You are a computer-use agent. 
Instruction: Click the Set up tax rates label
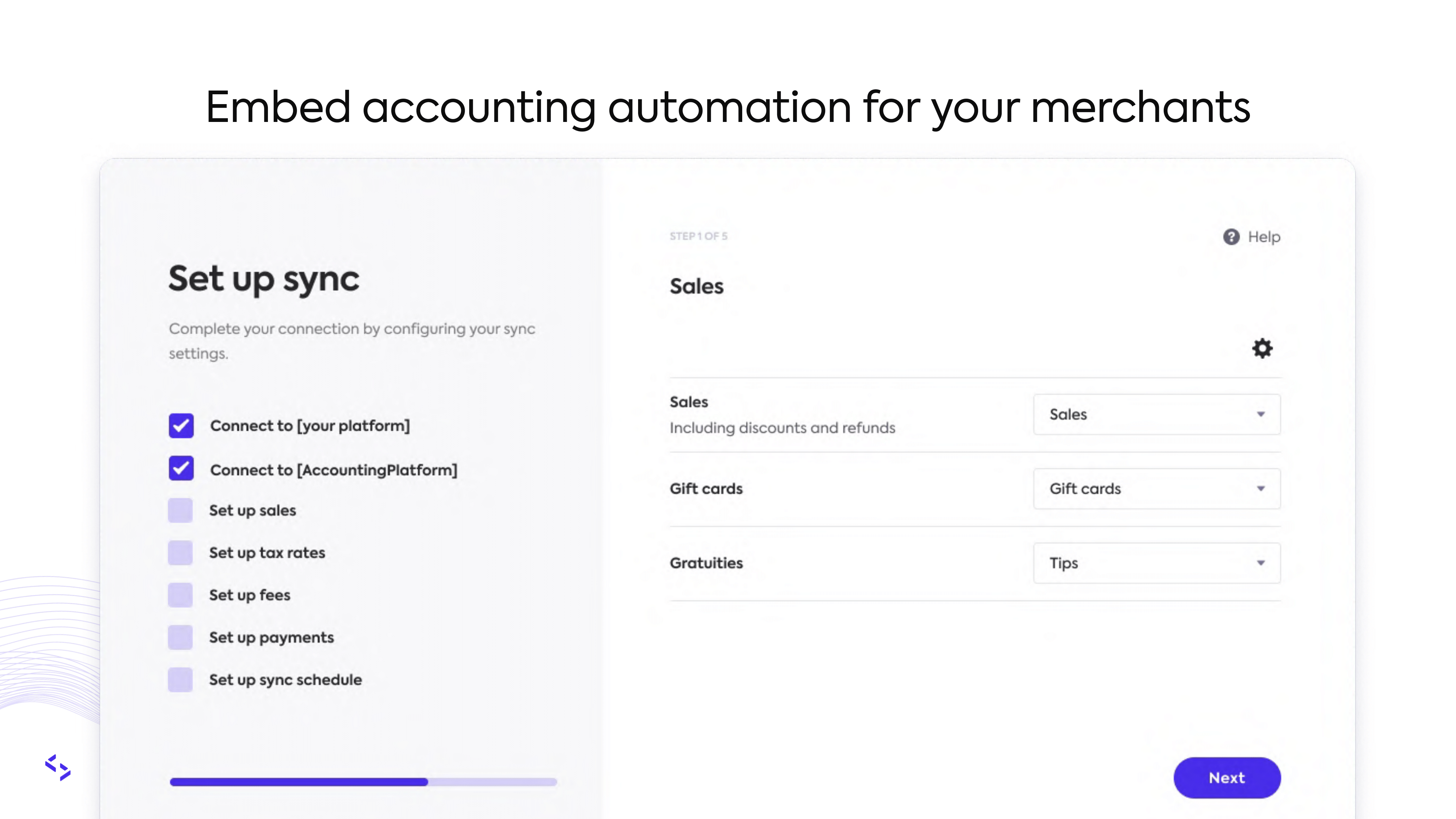coord(267,553)
